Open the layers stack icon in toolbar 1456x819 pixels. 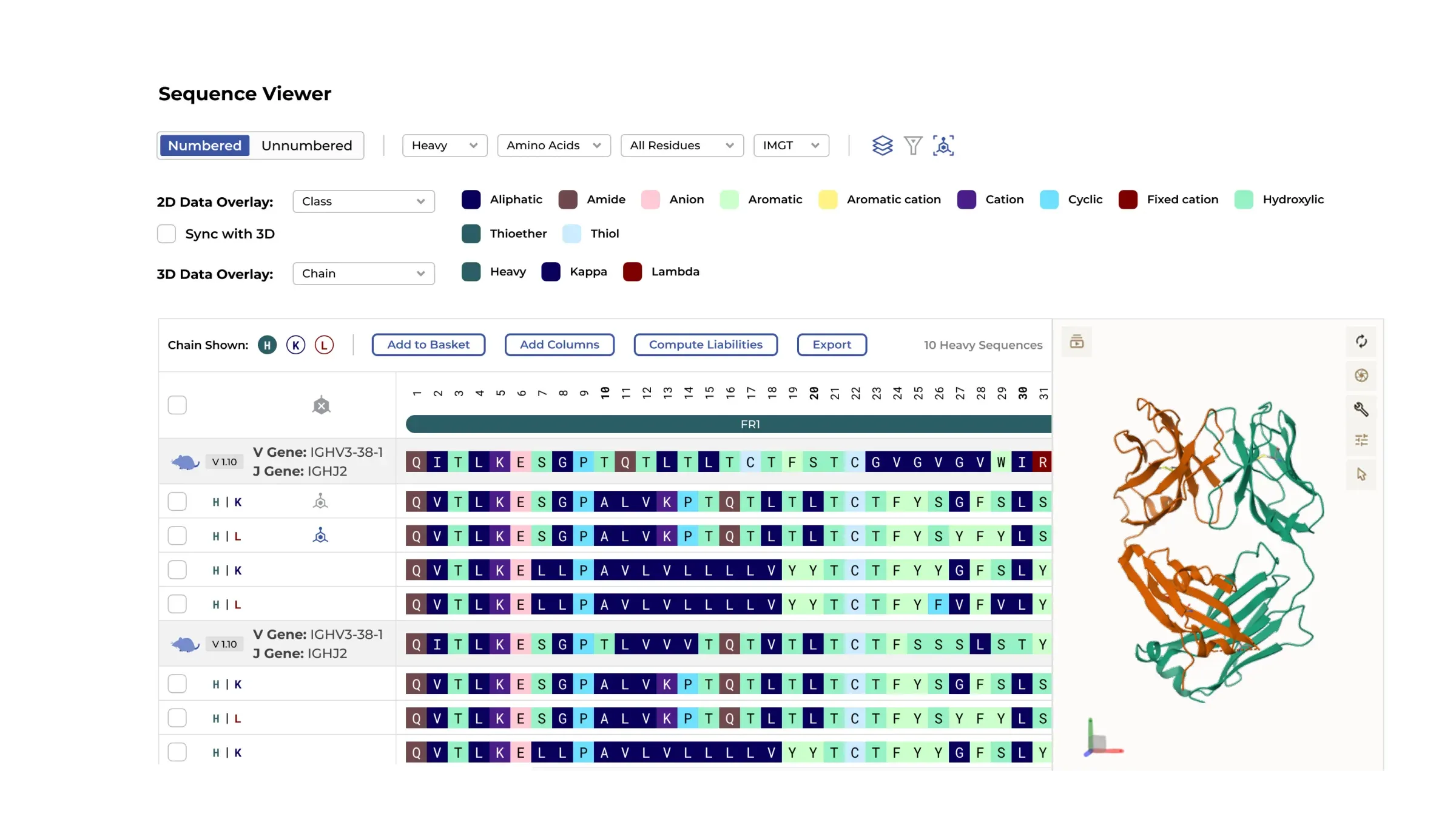[882, 146]
